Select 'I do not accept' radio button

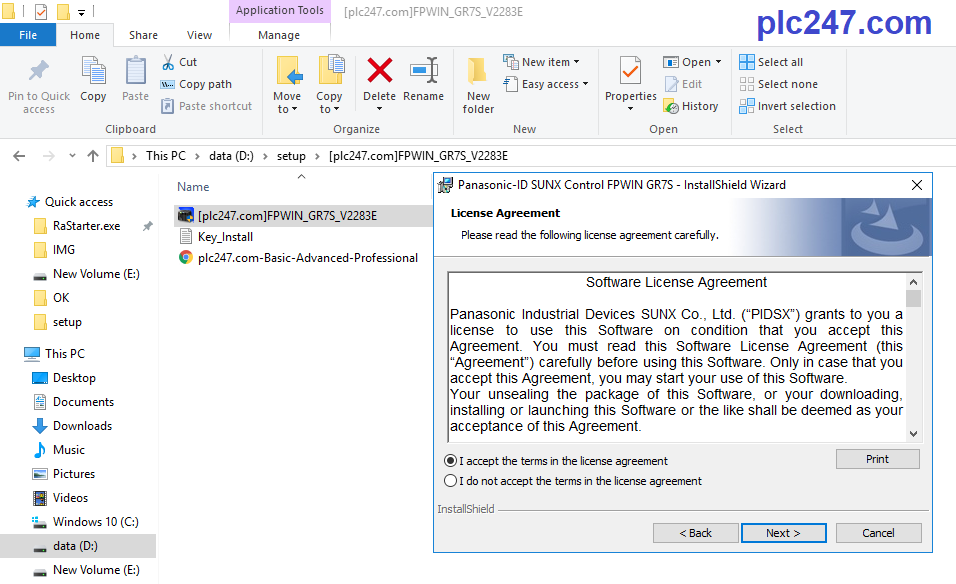point(451,481)
